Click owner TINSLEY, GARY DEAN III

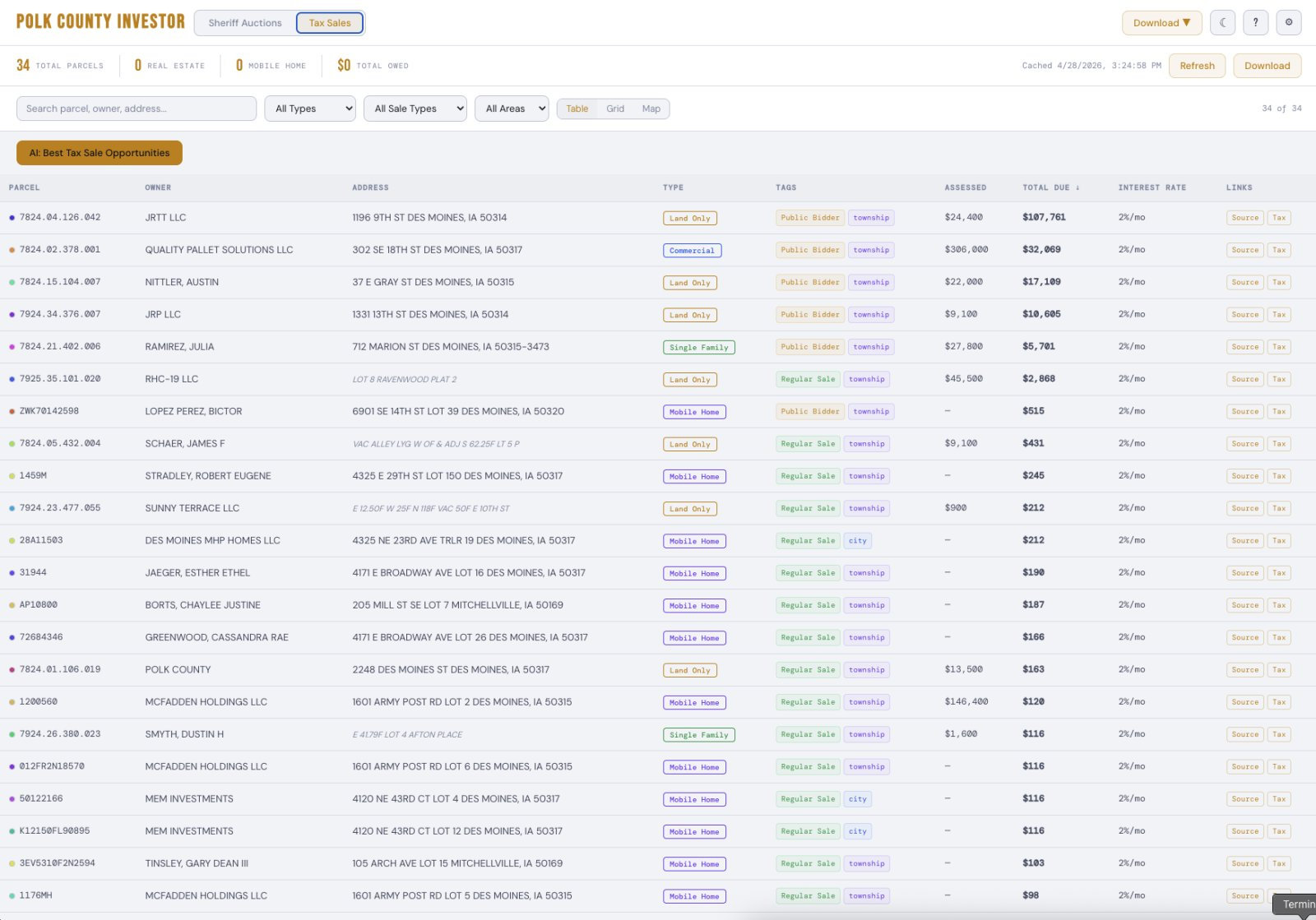(197, 863)
